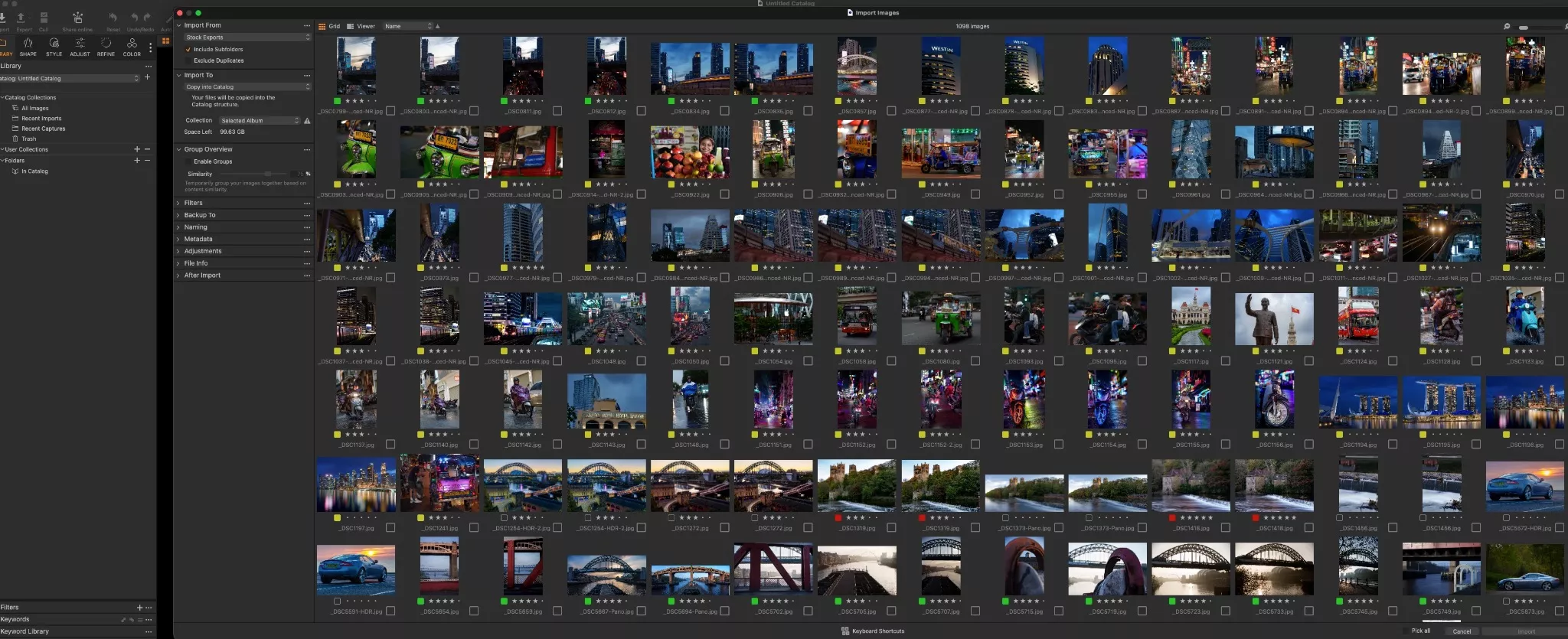Screen dimensions: 1568x639
Task: Open the Name sort dropdown
Action: point(408,26)
